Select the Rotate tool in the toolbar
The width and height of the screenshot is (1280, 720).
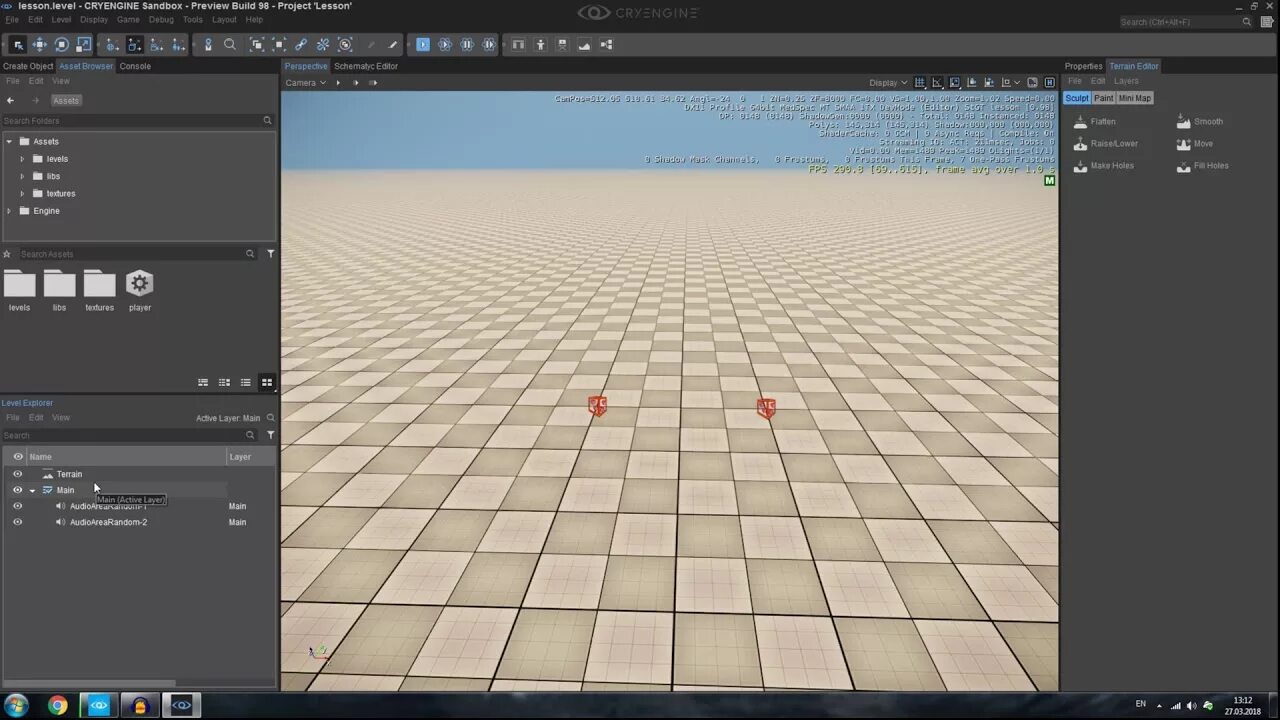(61, 44)
